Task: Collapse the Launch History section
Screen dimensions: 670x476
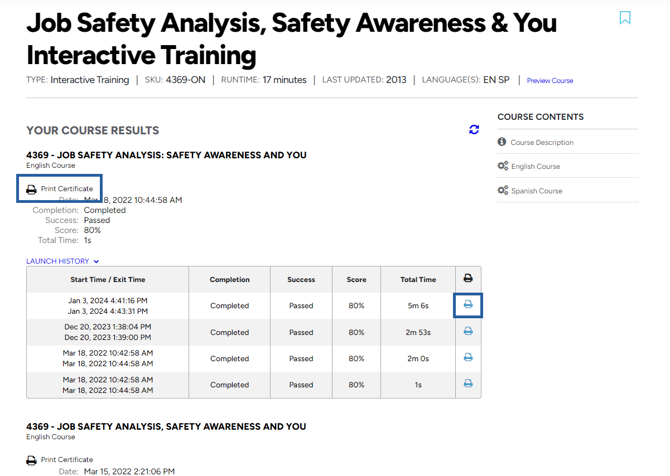Action: click(63, 261)
